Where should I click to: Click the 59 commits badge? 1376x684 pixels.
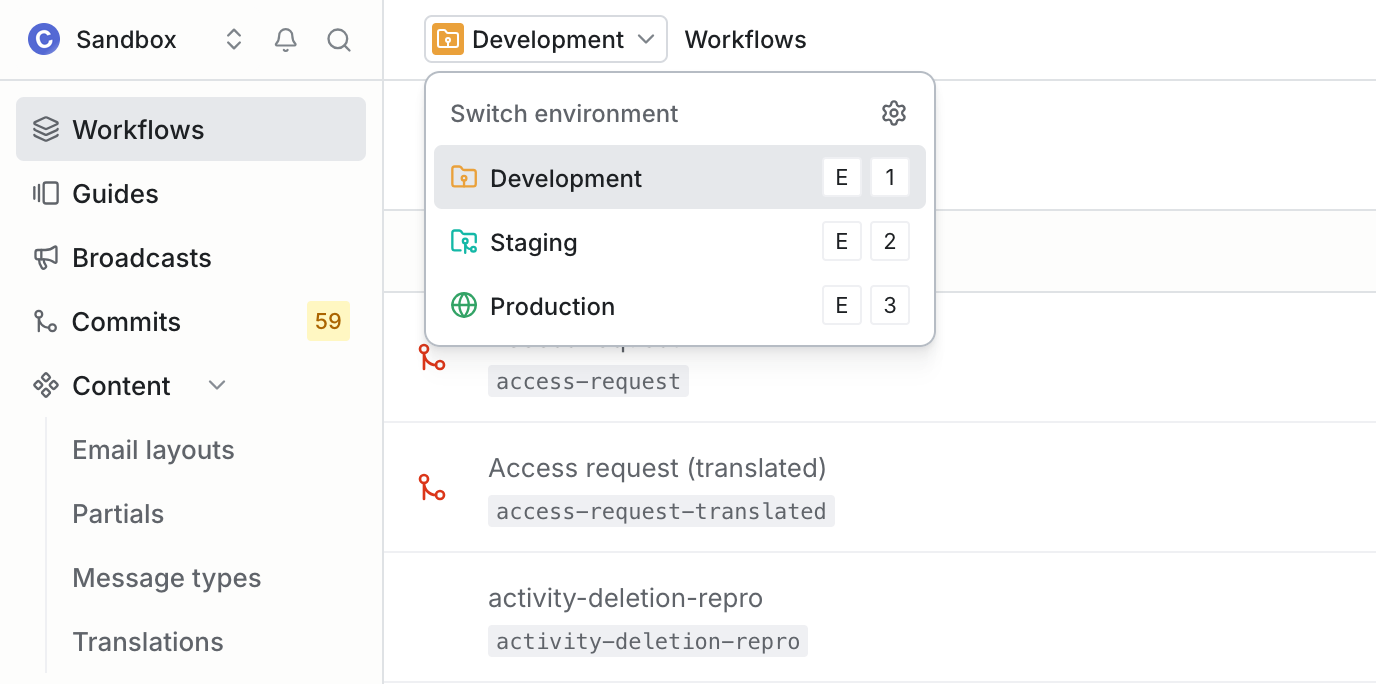pos(328,321)
